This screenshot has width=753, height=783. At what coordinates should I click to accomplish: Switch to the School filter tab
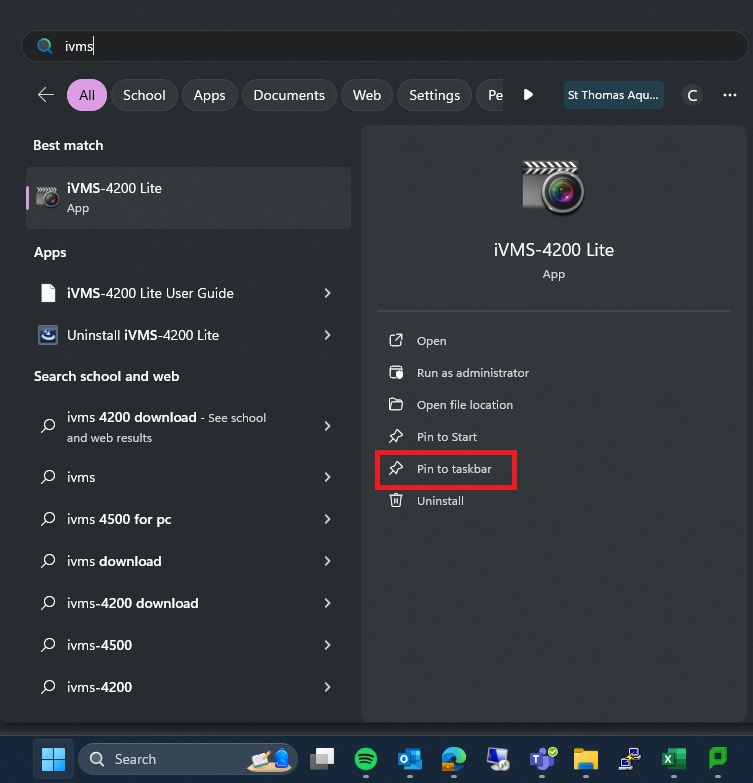144,95
